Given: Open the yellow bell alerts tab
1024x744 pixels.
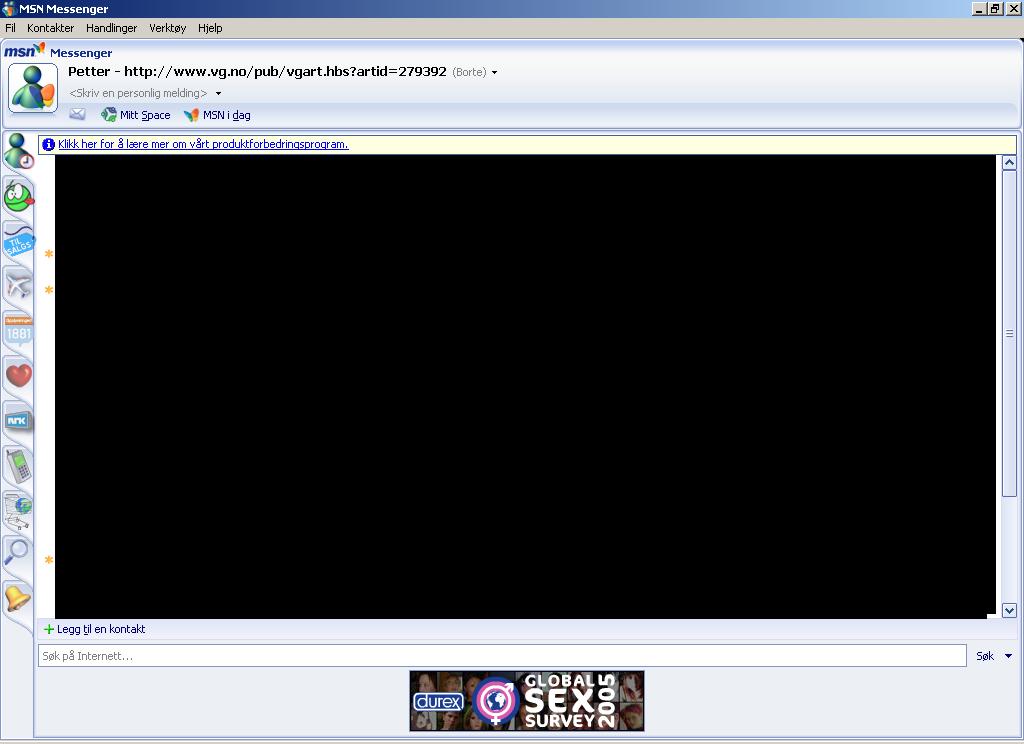Looking at the screenshot, I should (x=18, y=598).
